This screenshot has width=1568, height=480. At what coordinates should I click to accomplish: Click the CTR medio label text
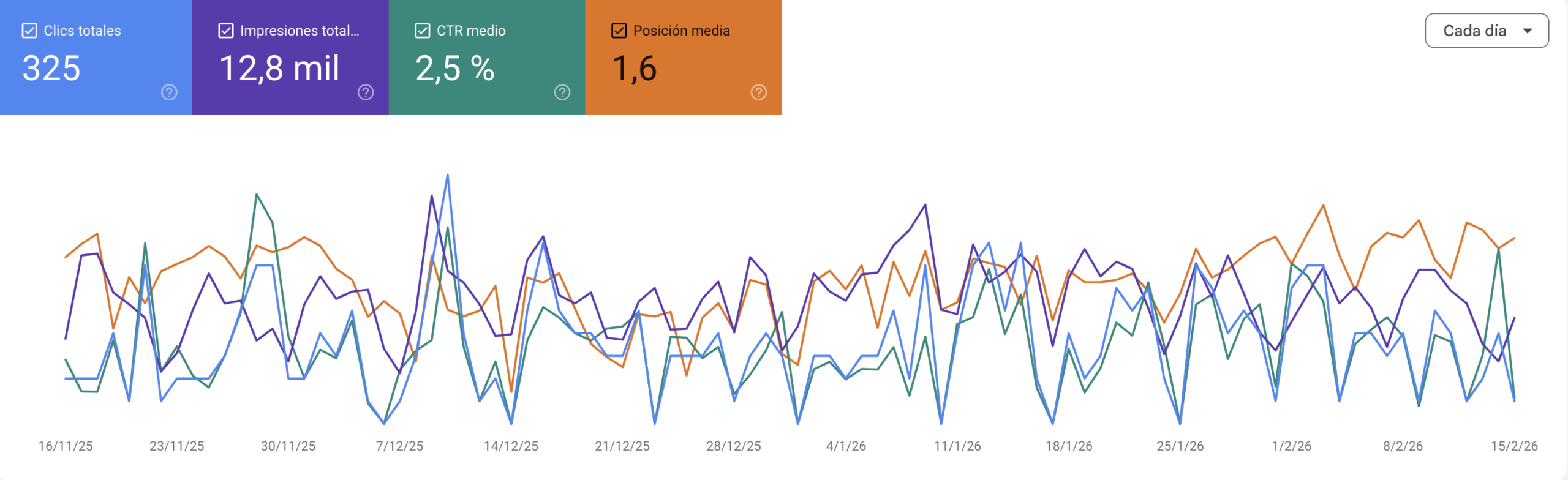pyautogui.click(x=470, y=31)
